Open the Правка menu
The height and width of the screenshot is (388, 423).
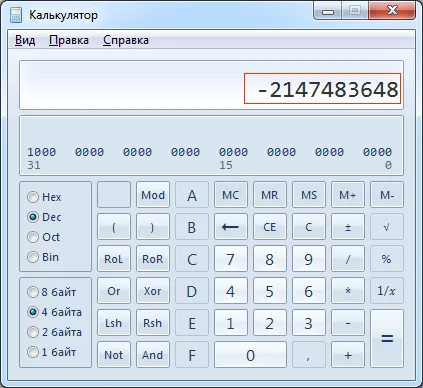point(69,40)
